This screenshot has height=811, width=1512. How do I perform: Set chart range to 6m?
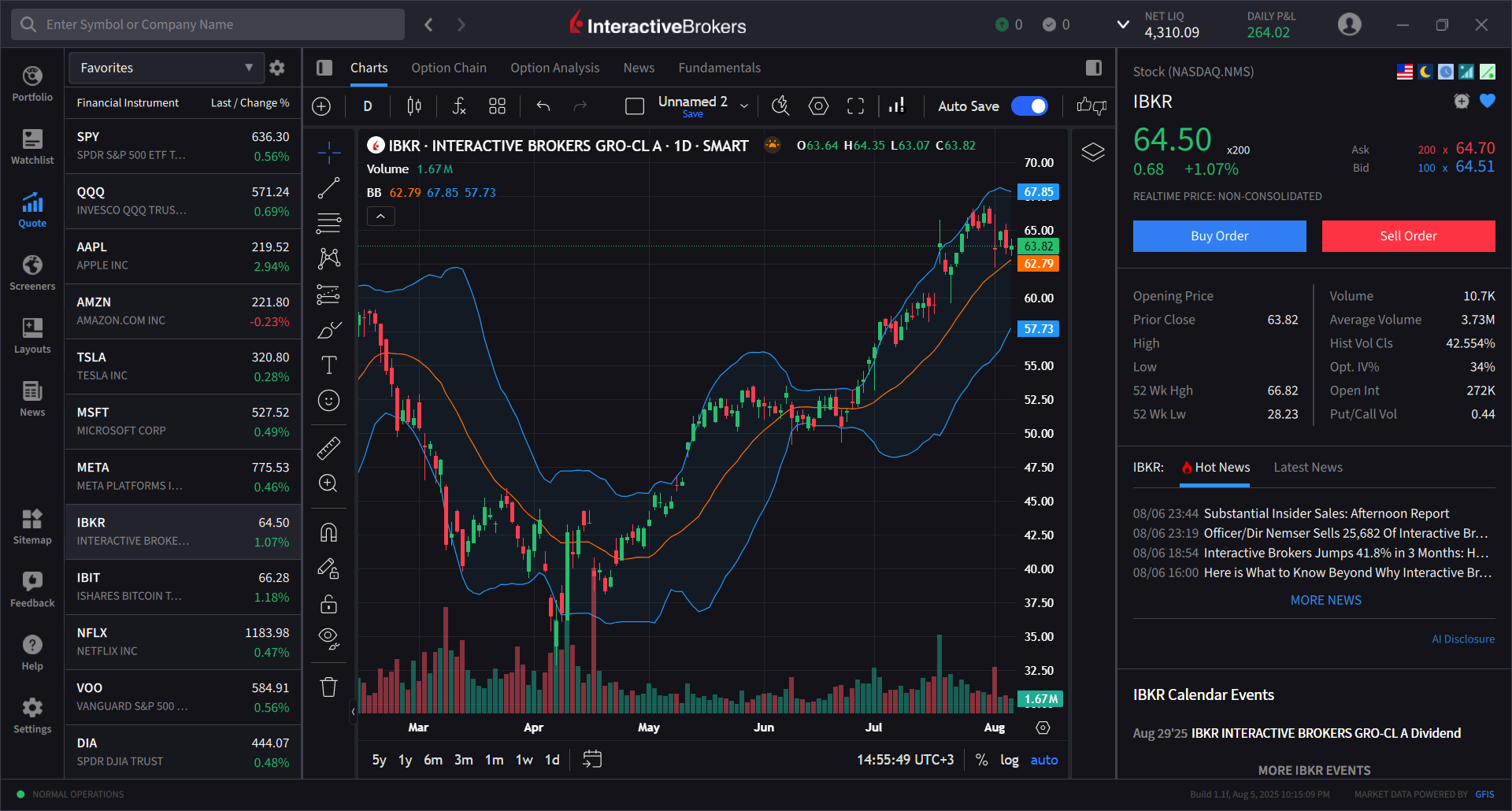[x=433, y=760]
